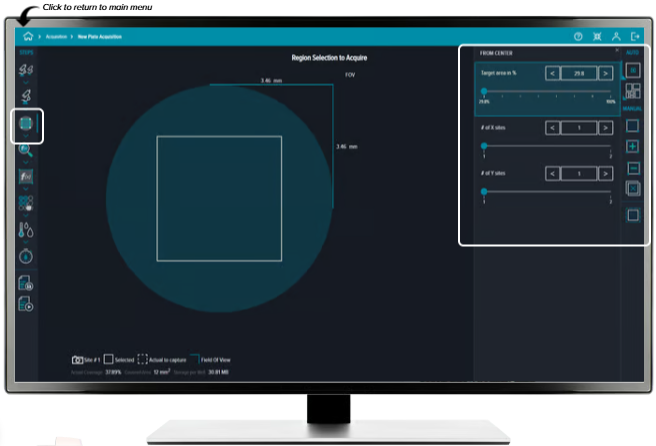This screenshot has width=656, height=446.
Task: Select the Auto multi-site grid layout icon
Action: [x=633, y=91]
